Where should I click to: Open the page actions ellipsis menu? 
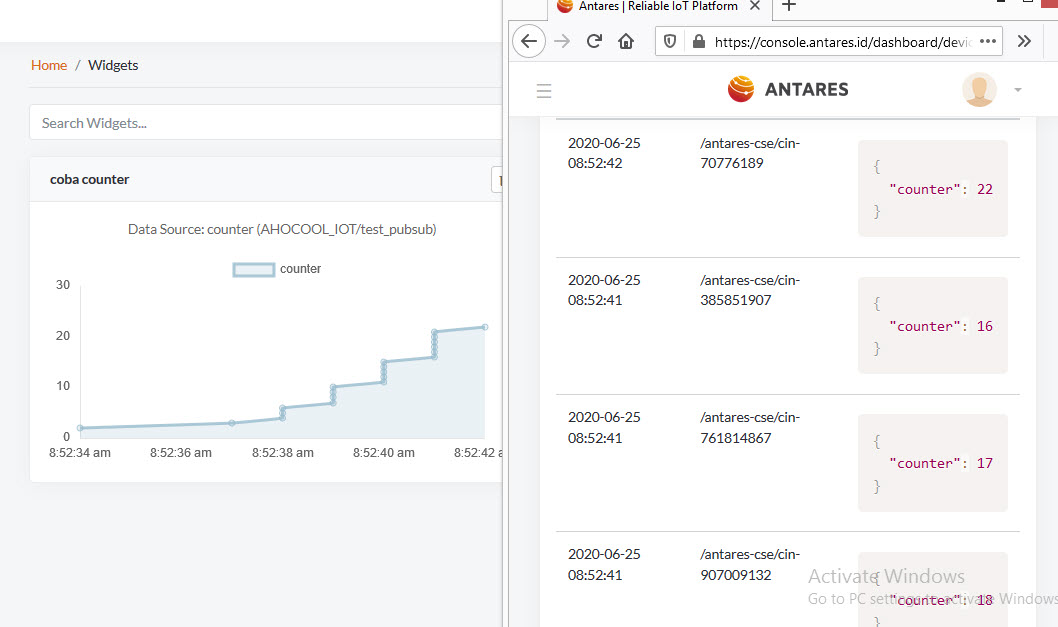[x=986, y=41]
